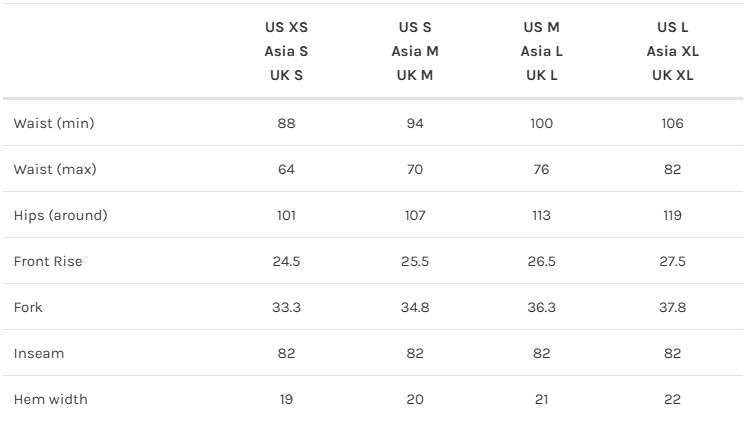Click the Hips (around) row label
This screenshot has width=753, height=421.
[61, 216]
